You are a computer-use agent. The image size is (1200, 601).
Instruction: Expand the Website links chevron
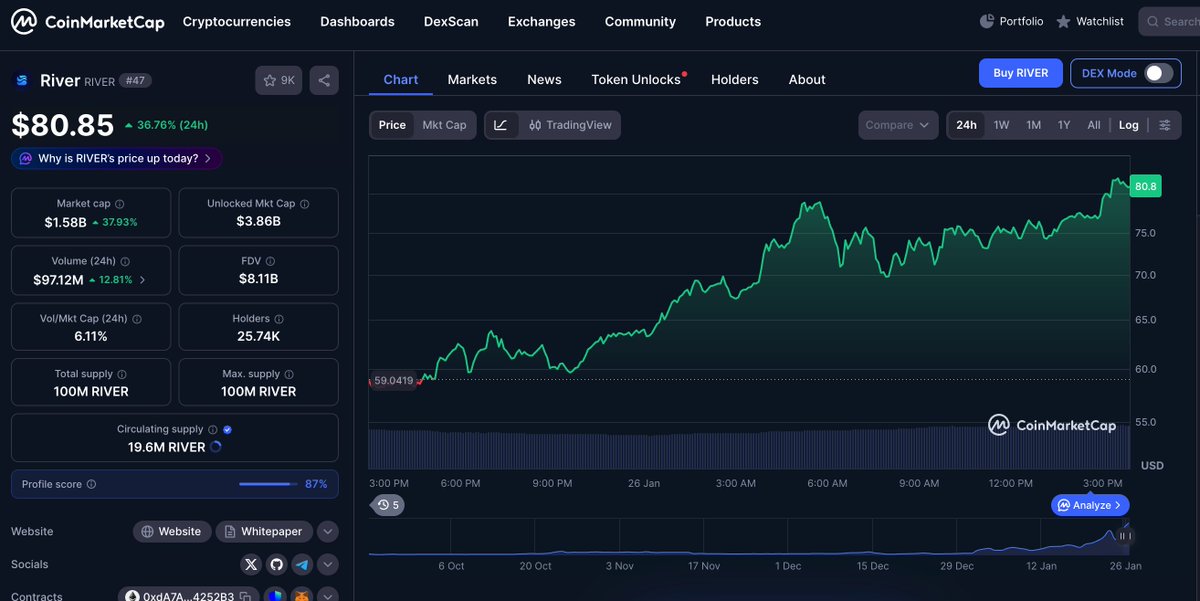click(328, 532)
